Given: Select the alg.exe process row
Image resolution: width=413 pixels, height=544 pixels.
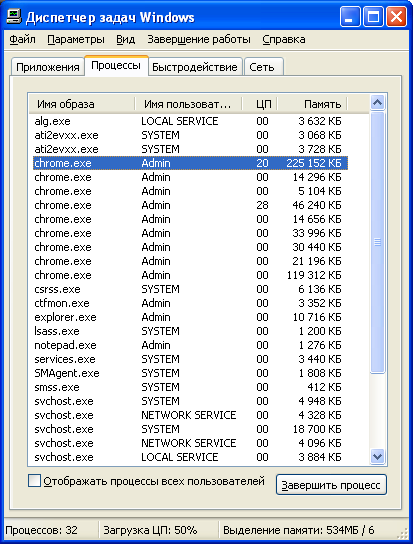Looking at the screenshot, I should click(190, 121).
